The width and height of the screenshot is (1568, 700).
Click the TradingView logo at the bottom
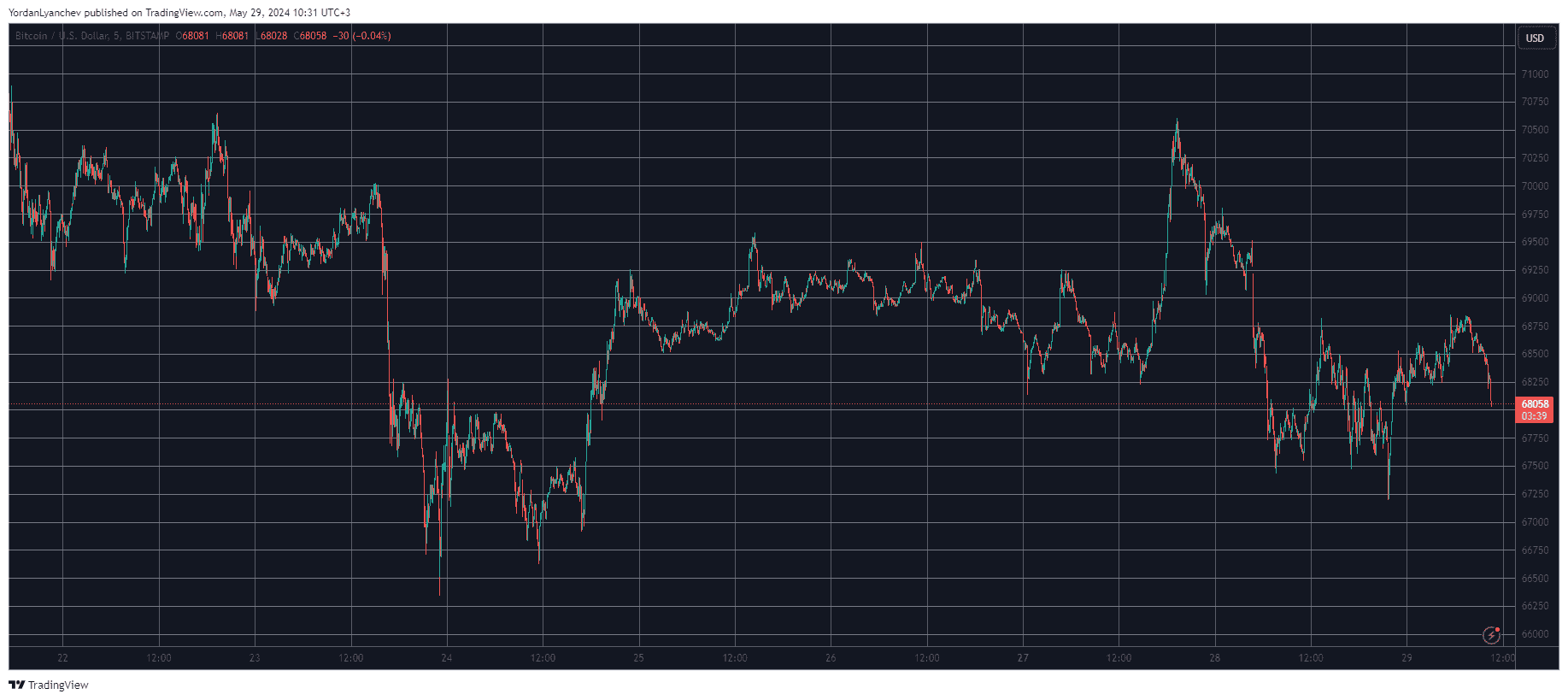coord(49,685)
